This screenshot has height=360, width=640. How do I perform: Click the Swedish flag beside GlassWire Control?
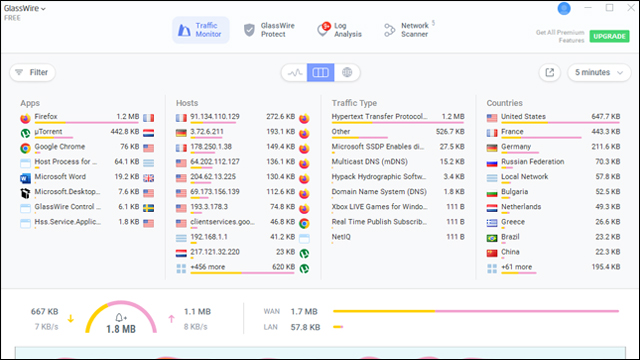tap(149, 208)
